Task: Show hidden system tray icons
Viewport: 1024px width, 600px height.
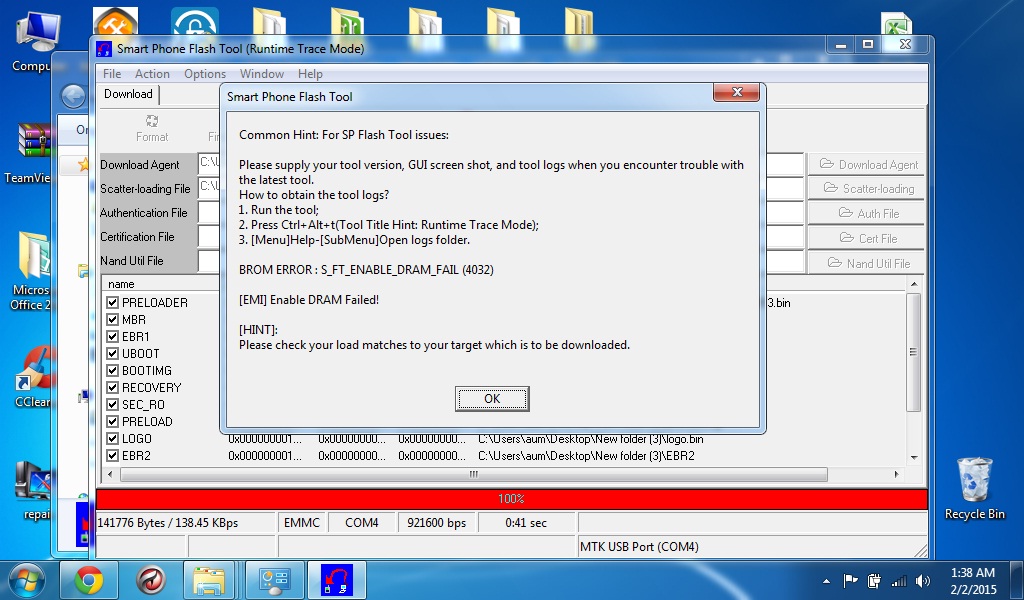Action: tap(826, 581)
